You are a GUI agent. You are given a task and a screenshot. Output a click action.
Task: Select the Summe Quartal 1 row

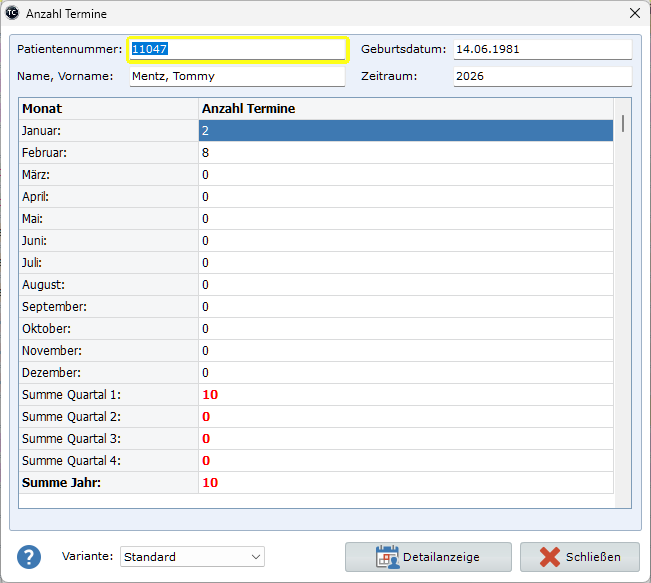(315, 395)
